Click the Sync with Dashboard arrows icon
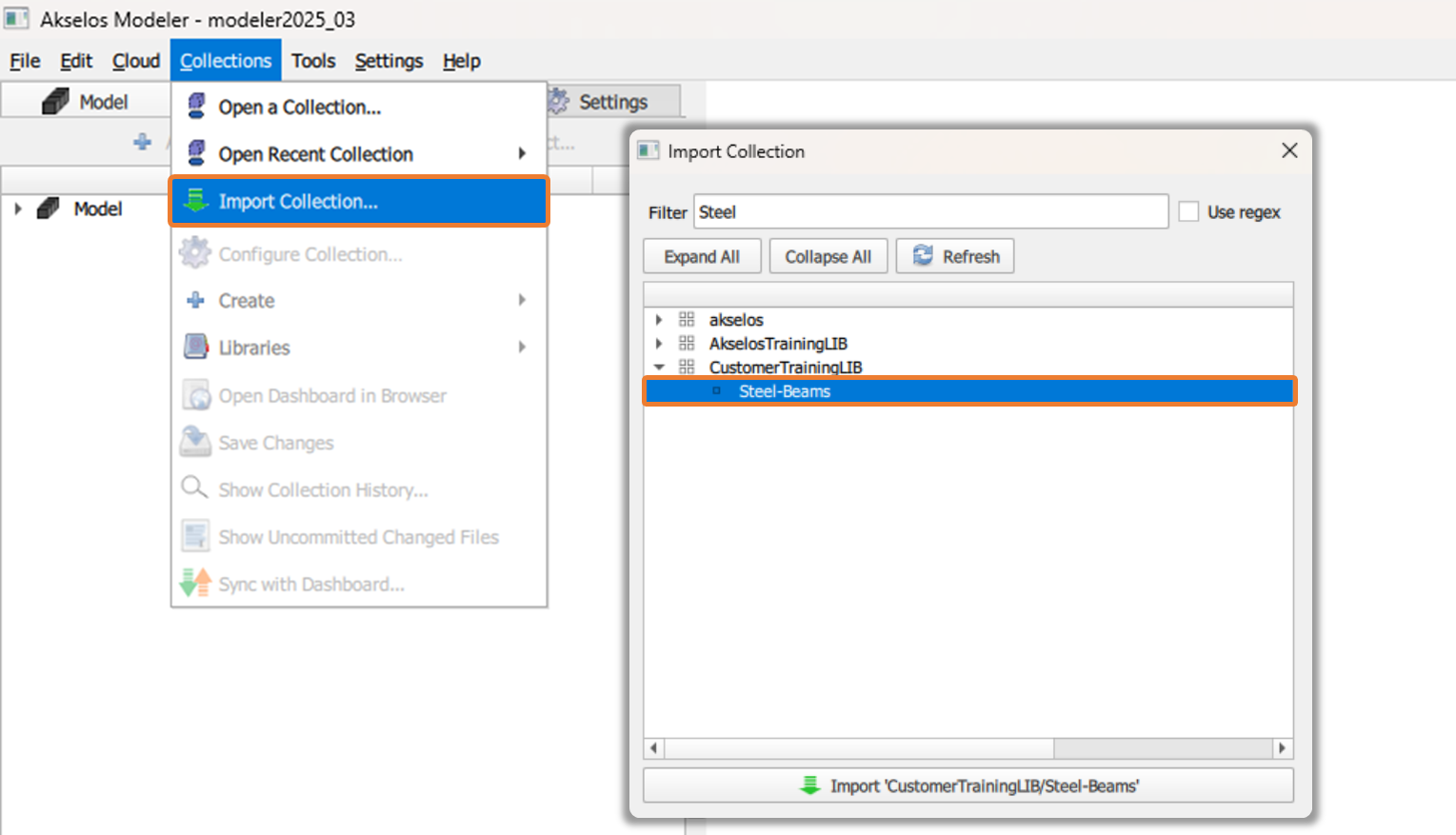Viewport: 1456px width, 835px height. (196, 582)
